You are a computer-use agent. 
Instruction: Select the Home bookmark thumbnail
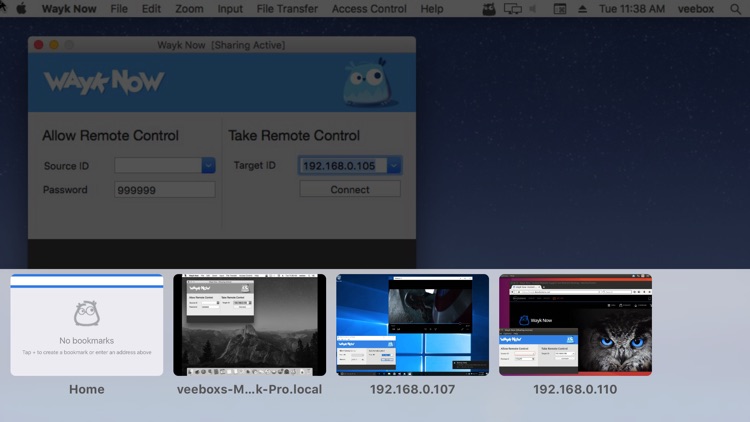[87, 325]
